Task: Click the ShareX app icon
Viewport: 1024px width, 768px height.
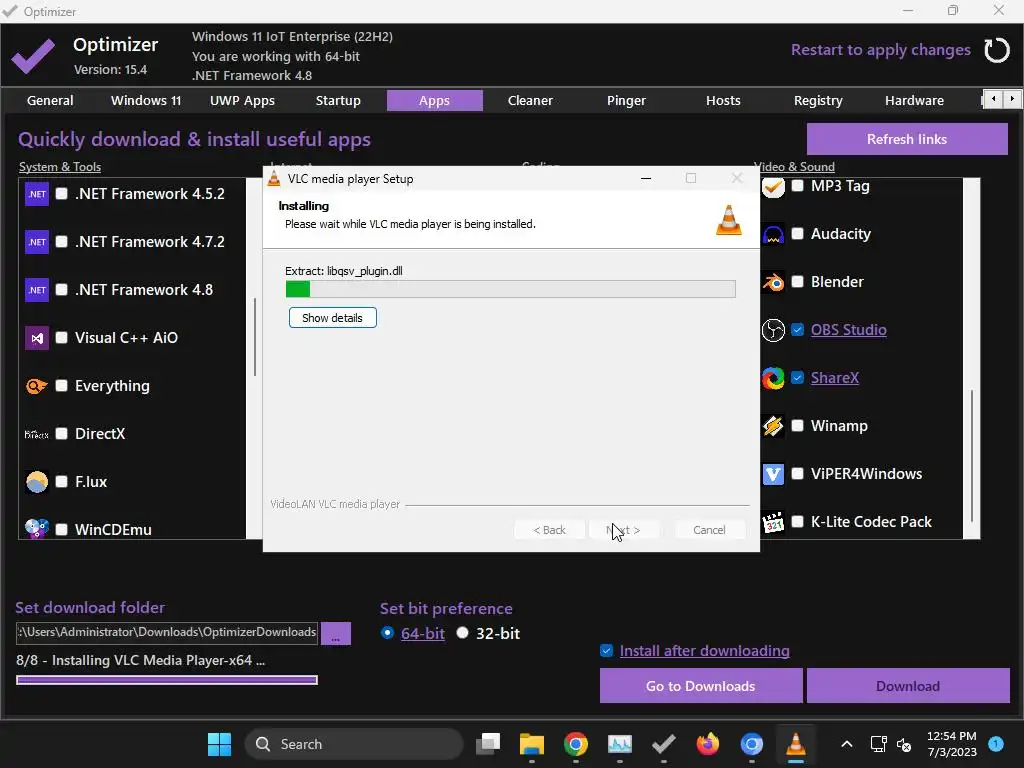Action: [773, 378]
